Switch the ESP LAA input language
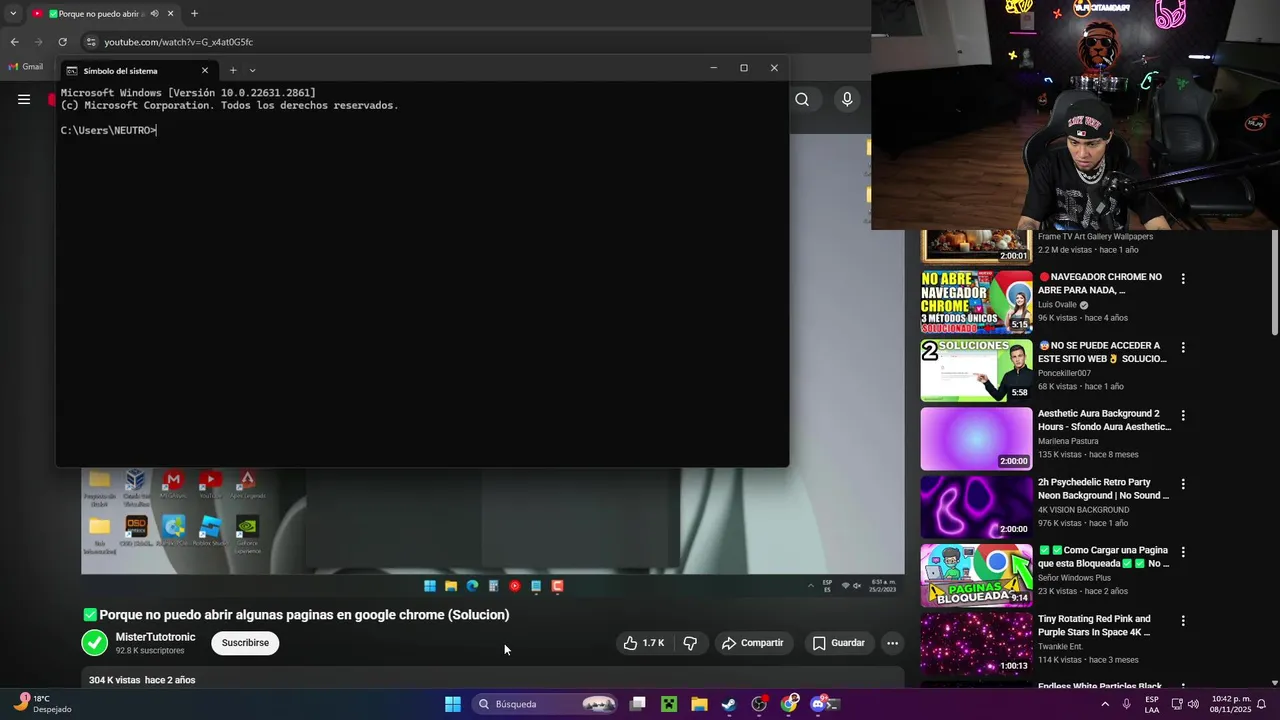This screenshot has width=1280, height=720. (x=1152, y=704)
